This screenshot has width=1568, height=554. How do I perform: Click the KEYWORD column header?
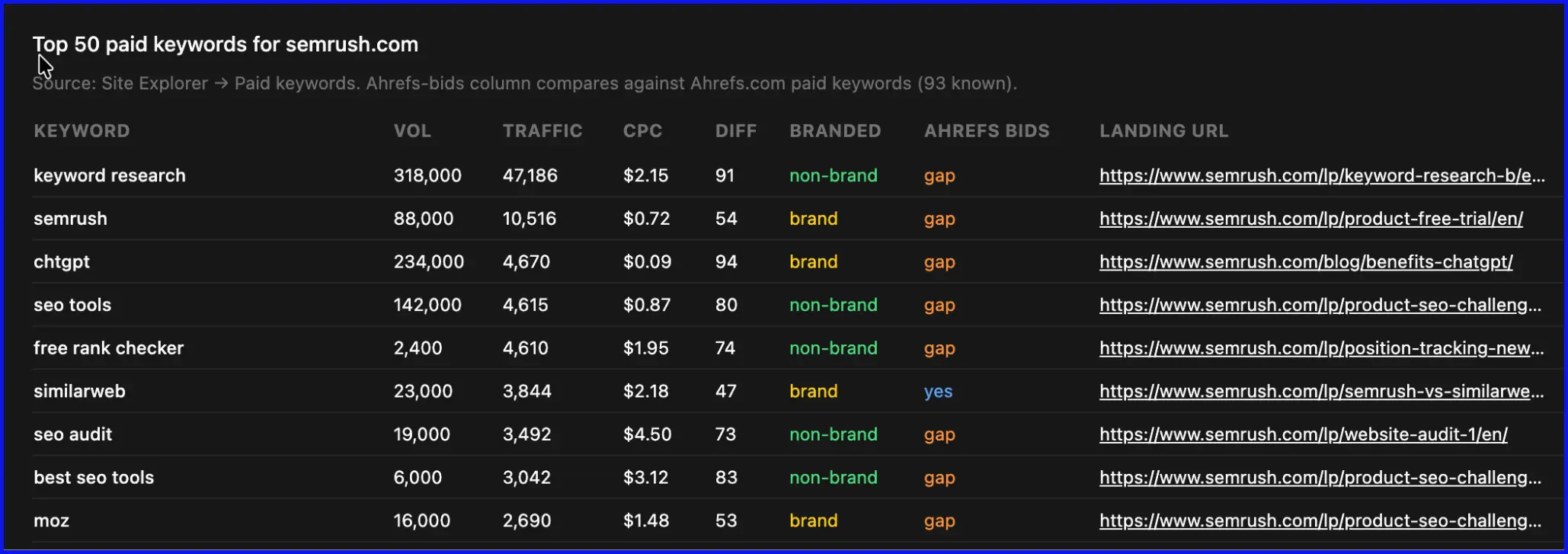coord(82,131)
